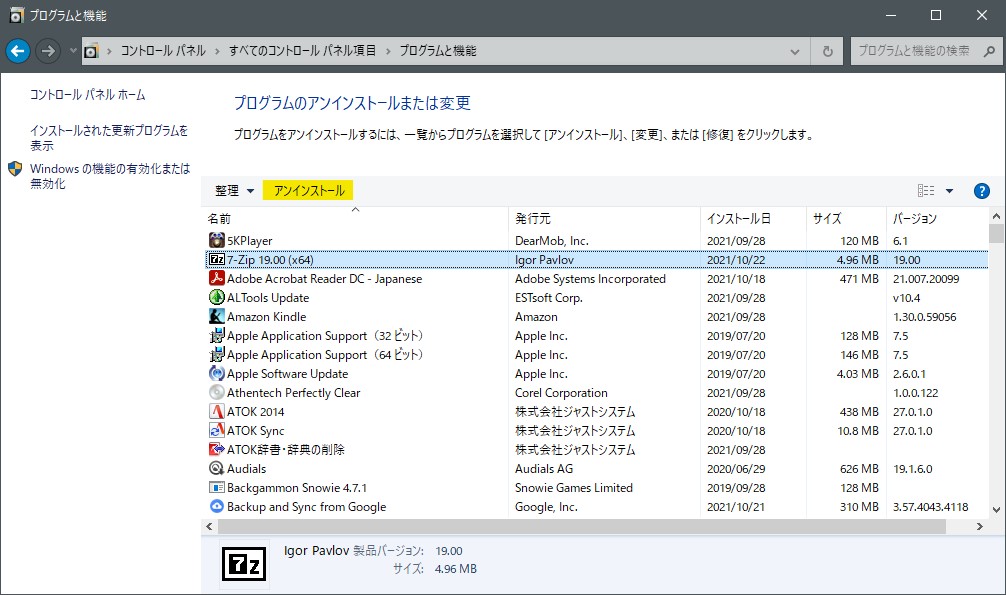
Task: Select Apple Software Update name text
Action: [x=287, y=374]
